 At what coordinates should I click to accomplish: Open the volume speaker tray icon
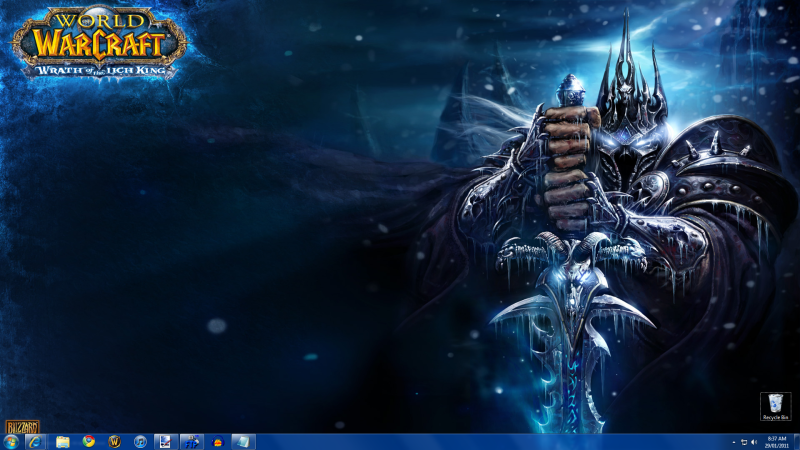coord(754,442)
